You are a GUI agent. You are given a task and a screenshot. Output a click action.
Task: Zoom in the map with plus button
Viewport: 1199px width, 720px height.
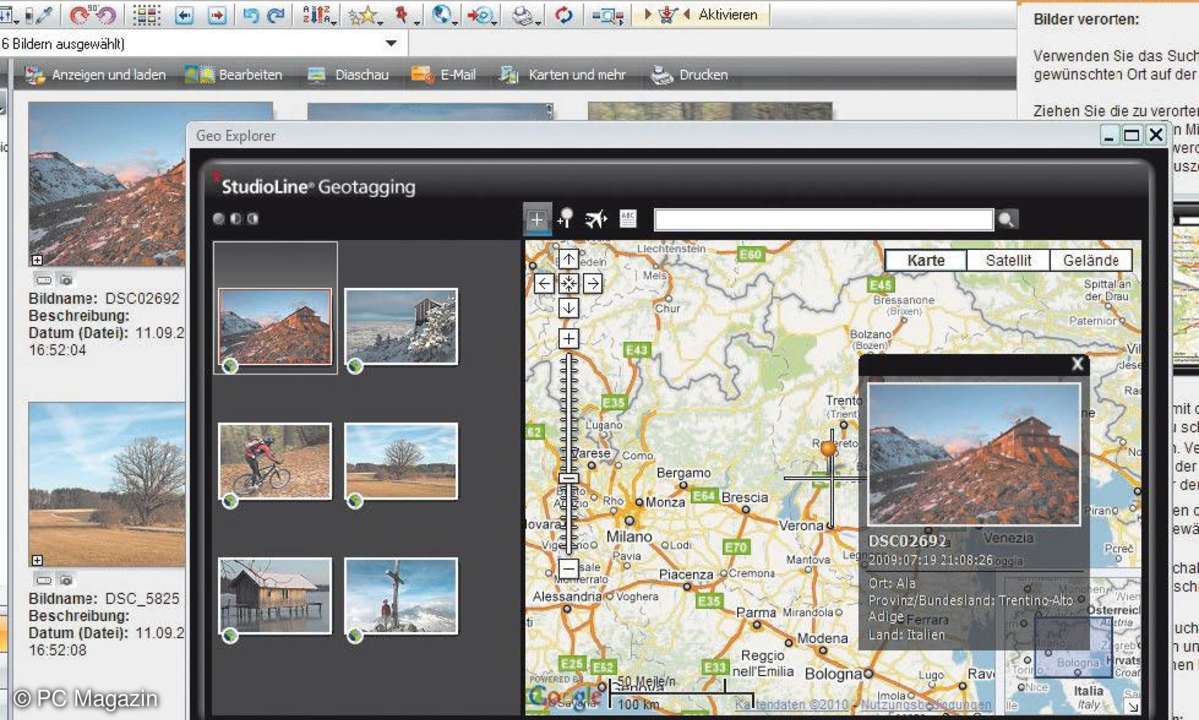point(568,339)
